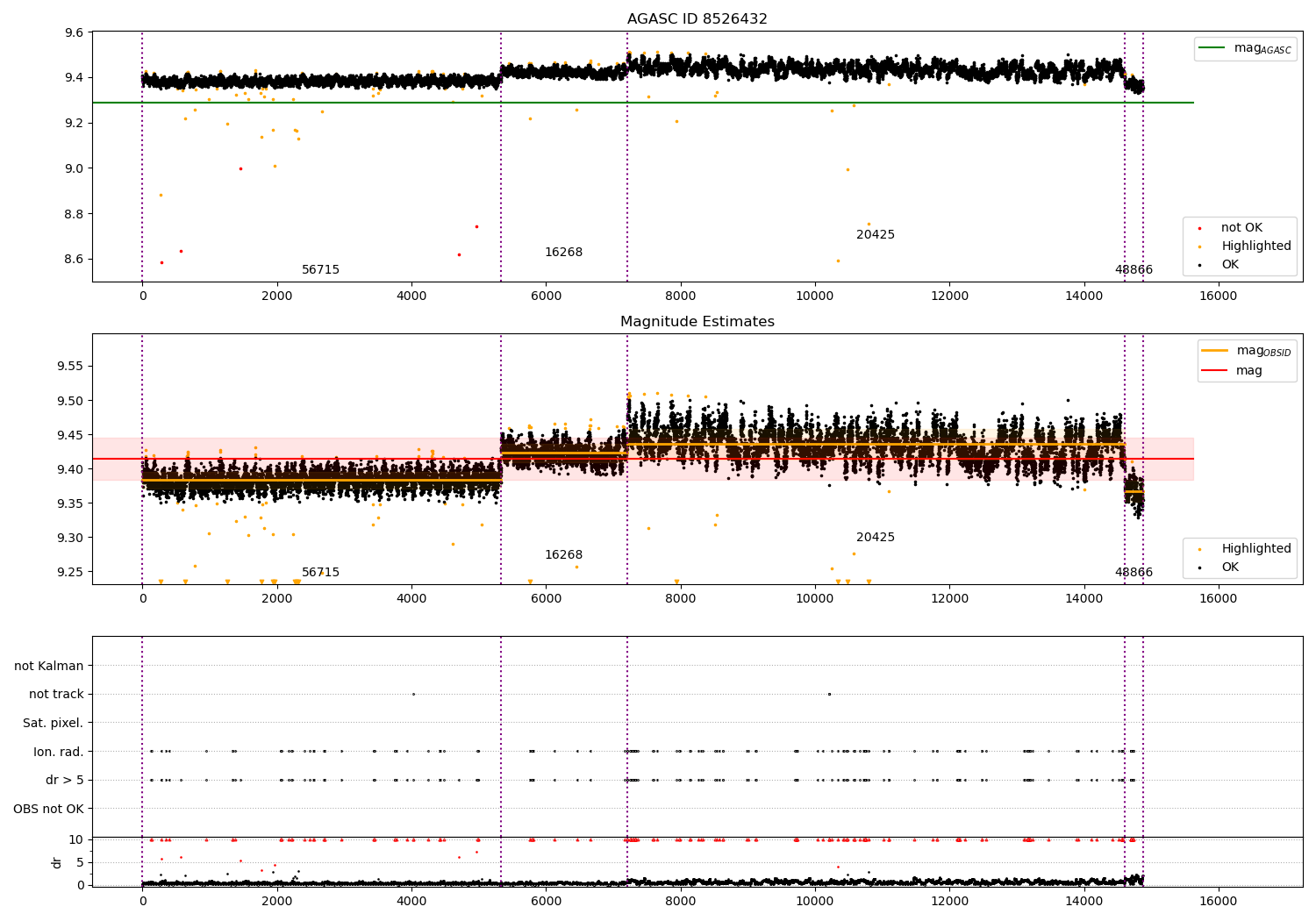Click the y-axis tick 9.50 in middle plot
The height and width of the screenshot is (921, 1316).
point(70,402)
